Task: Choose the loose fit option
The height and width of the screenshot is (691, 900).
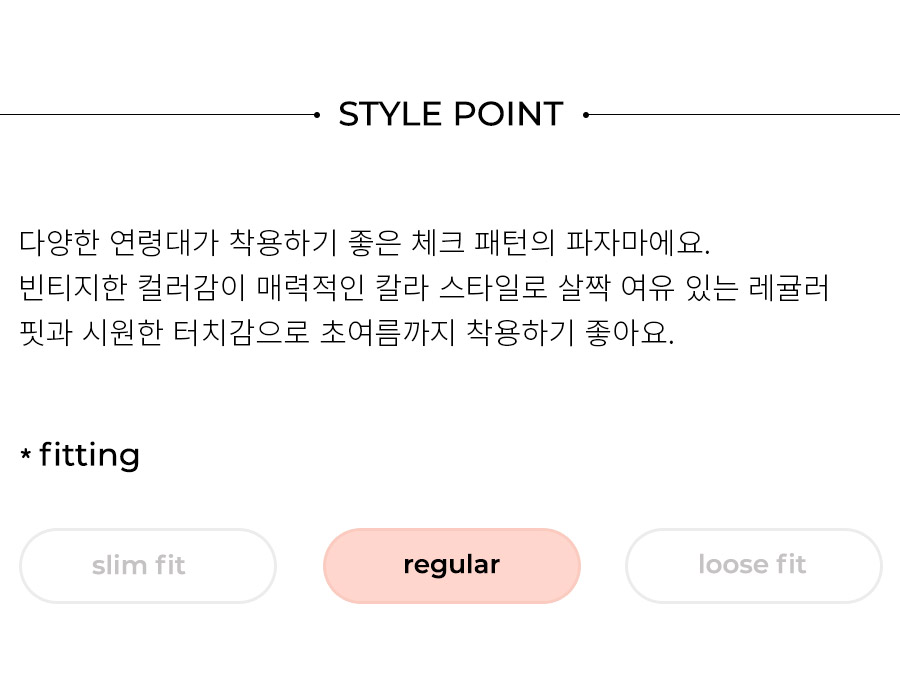Action: click(x=754, y=566)
